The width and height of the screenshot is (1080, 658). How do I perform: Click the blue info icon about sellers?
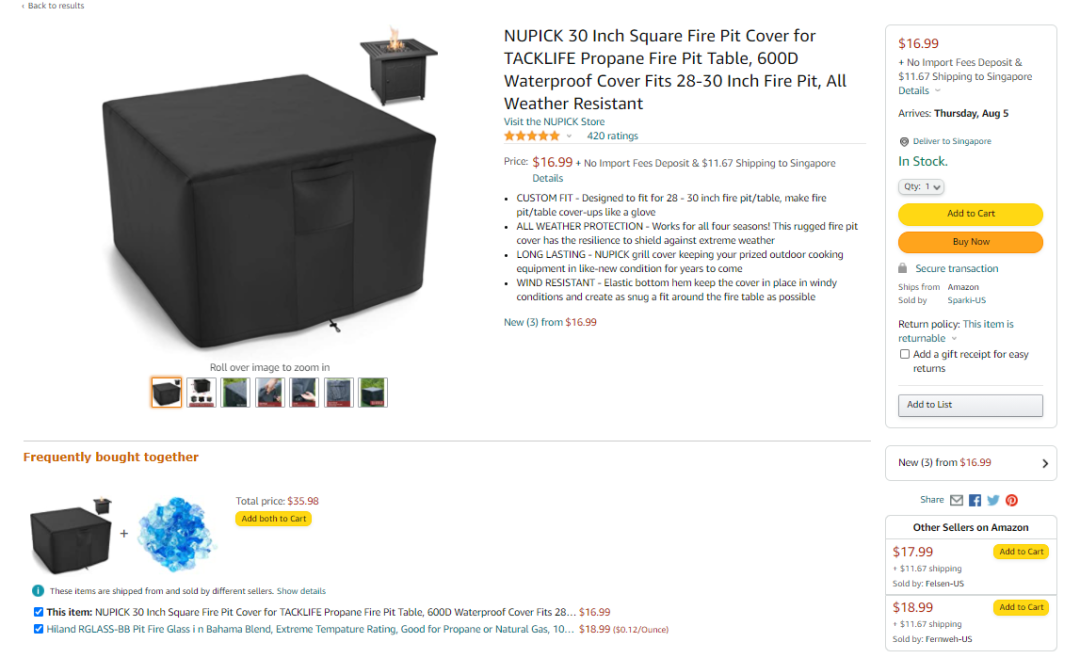(x=38, y=591)
